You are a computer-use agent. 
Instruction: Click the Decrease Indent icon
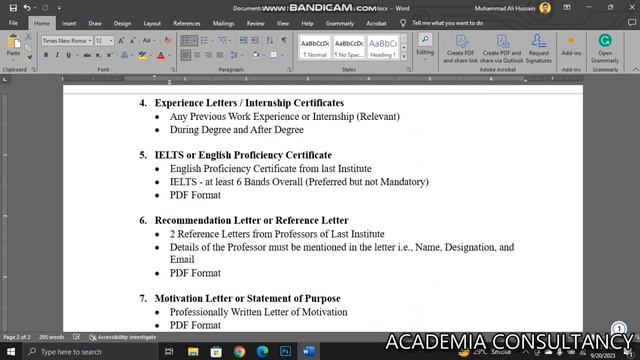tap(244, 40)
